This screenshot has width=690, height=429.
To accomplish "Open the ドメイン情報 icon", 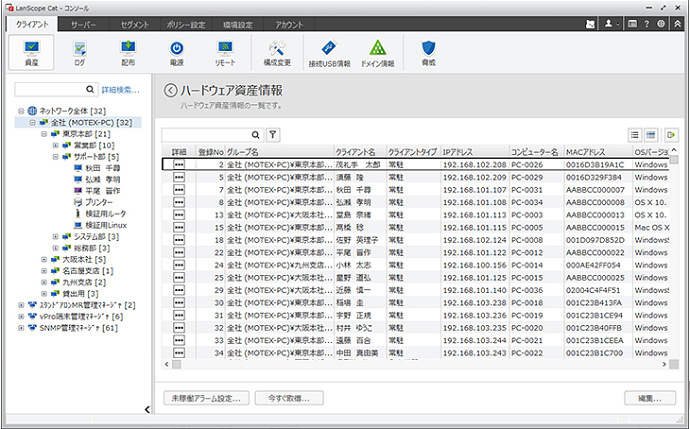I will 378,53.
